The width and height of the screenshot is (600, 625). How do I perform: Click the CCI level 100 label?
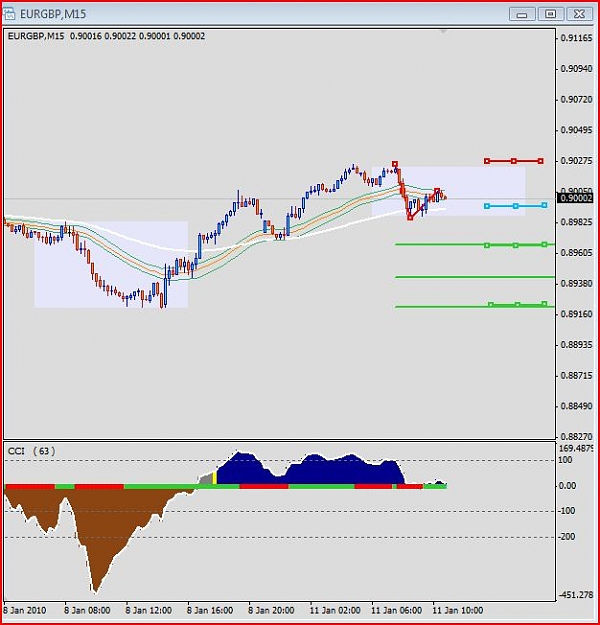click(x=565, y=460)
